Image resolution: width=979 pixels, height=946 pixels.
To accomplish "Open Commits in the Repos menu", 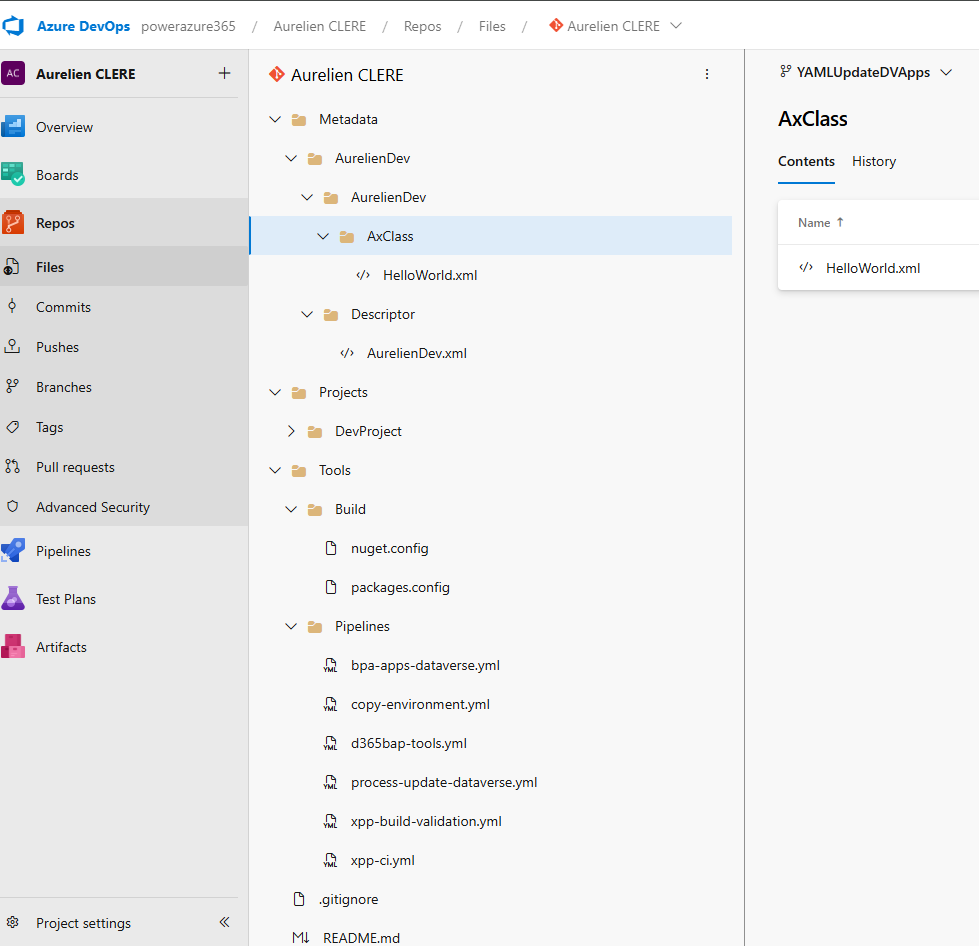I will coord(63,307).
